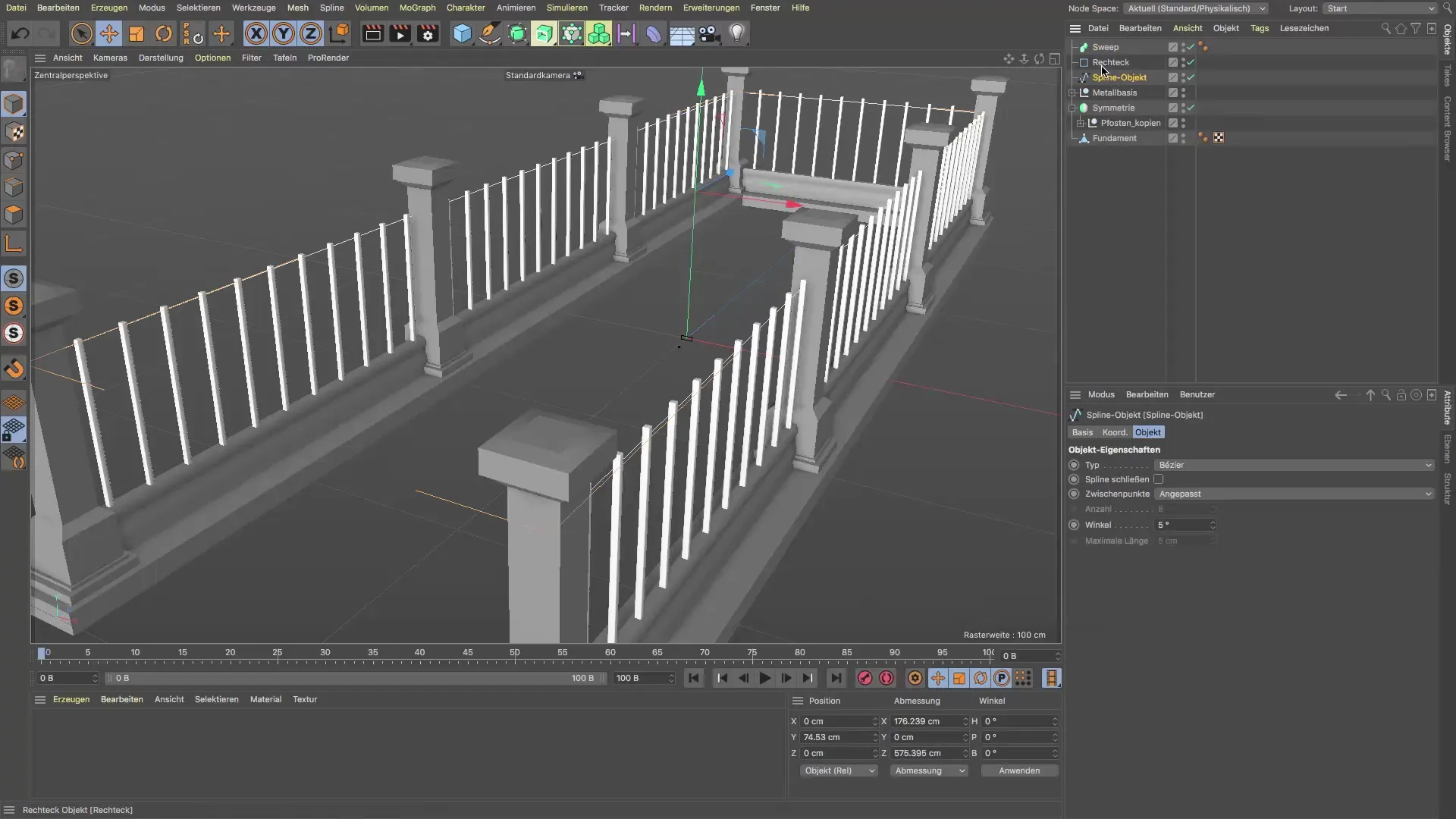Click Attribute Manager back arrow
Viewport: 1456px width, 819px height.
(x=1341, y=394)
